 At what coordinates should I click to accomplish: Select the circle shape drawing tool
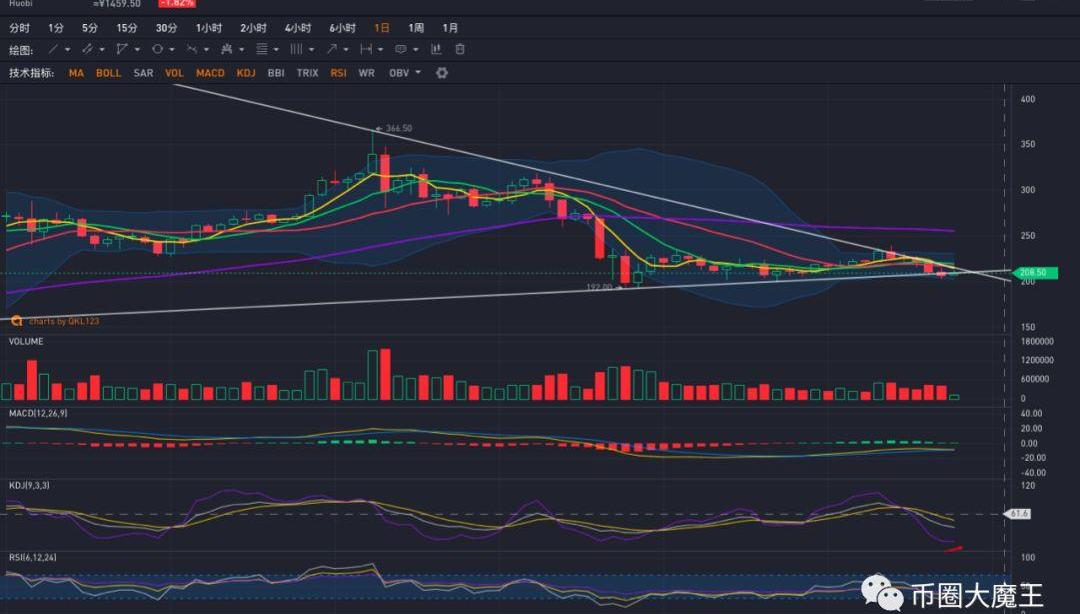point(158,49)
